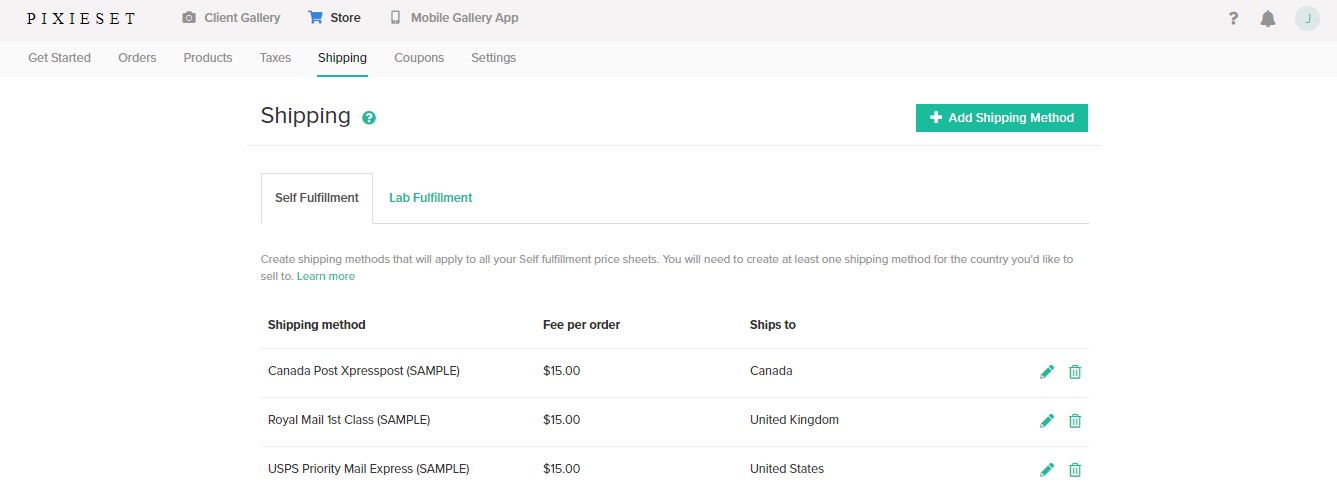
Task: Delete Canada Post Xpresspost shipping method
Action: (x=1075, y=372)
